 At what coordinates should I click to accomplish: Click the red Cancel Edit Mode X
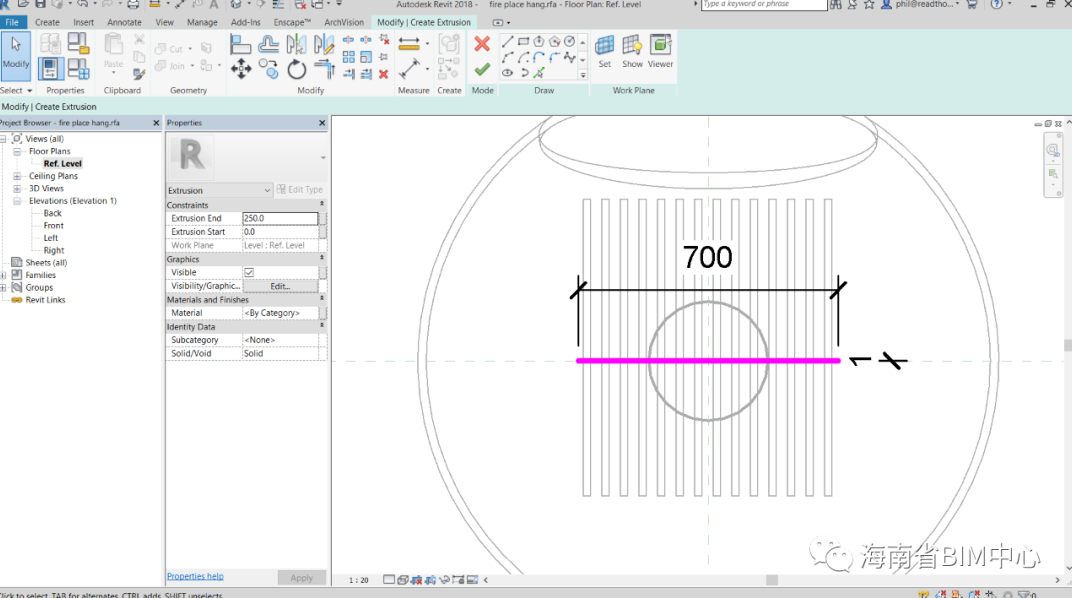[x=482, y=44]
